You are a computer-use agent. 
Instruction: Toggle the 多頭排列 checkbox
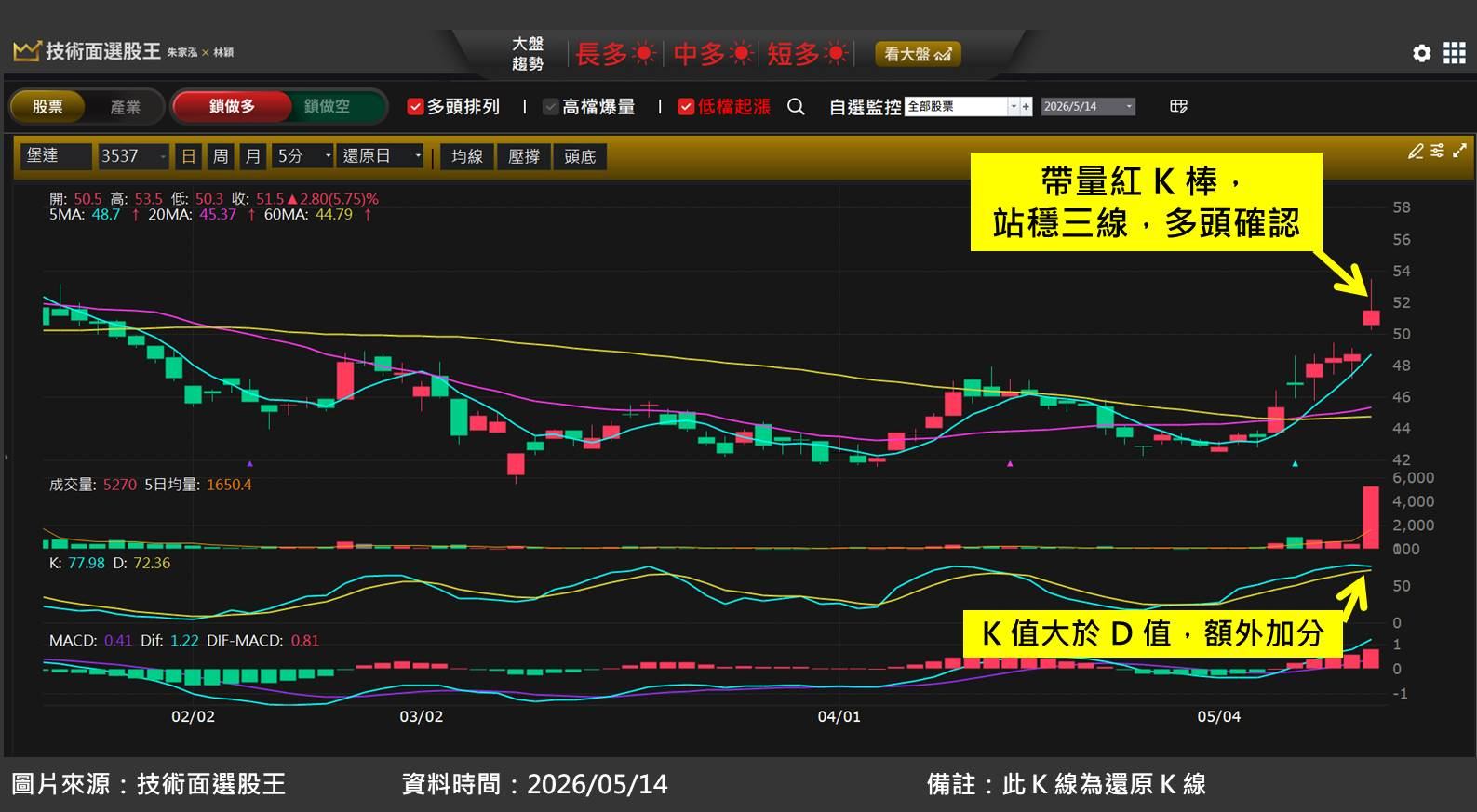(x=415, y=107)
